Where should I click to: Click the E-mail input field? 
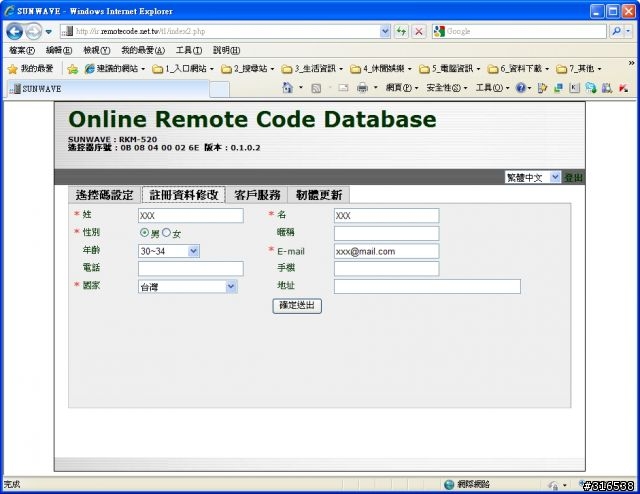tap(387, 251)
